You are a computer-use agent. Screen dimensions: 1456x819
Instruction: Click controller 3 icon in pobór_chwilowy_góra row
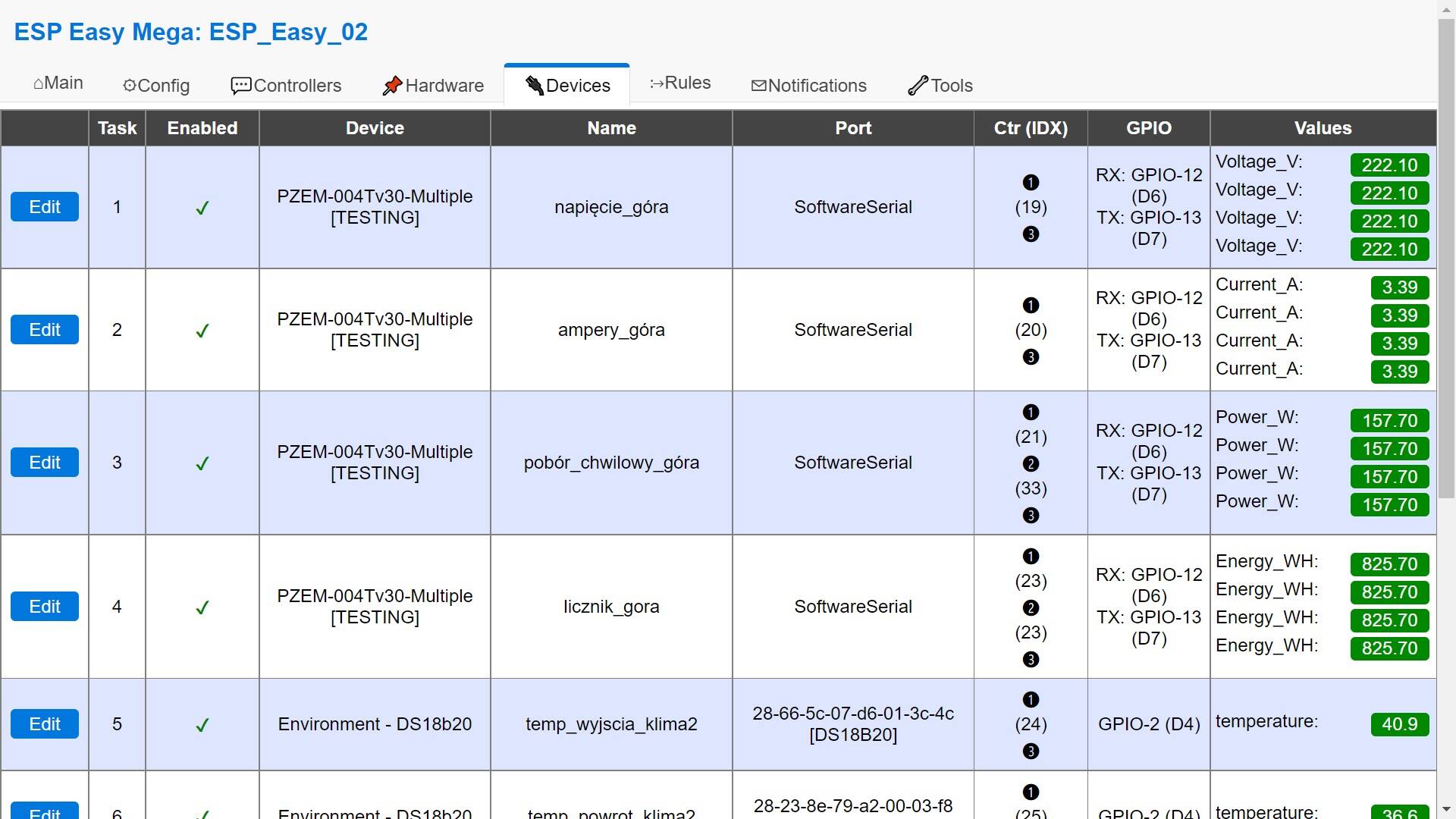click(x=1031, y=515)
